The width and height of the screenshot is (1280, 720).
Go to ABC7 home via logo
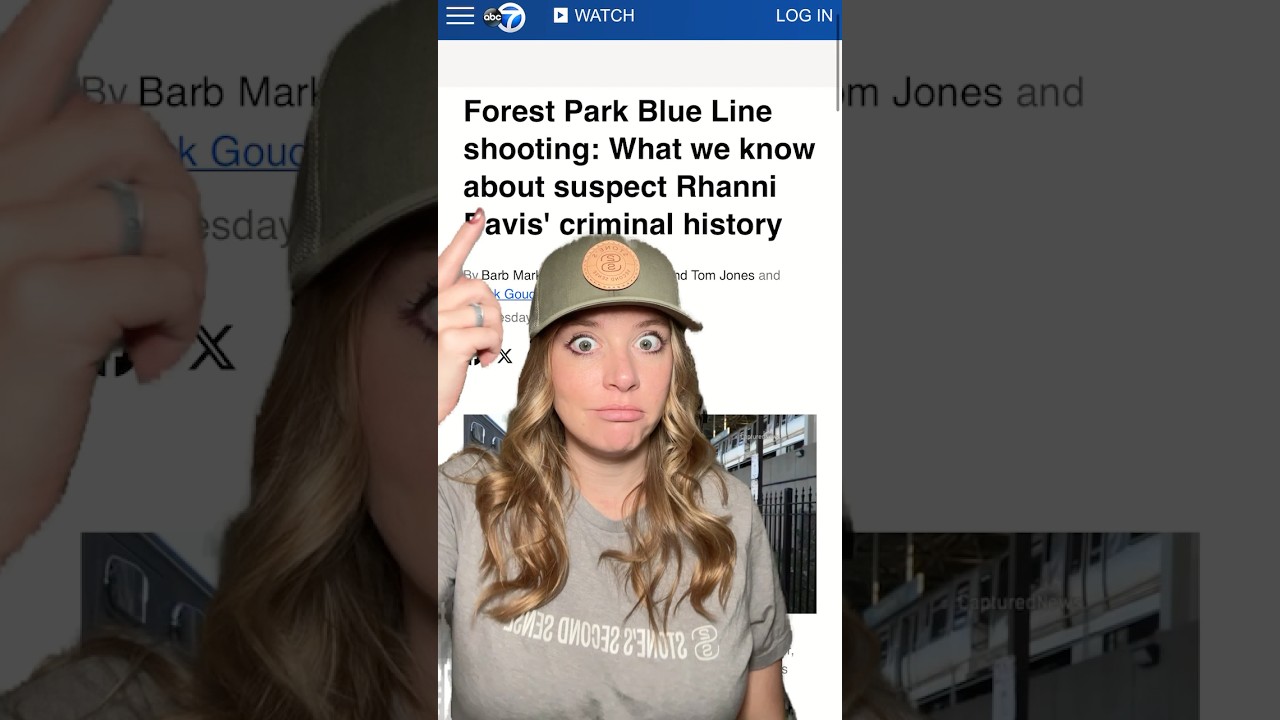pyautogui.click(x=504, y=16)
